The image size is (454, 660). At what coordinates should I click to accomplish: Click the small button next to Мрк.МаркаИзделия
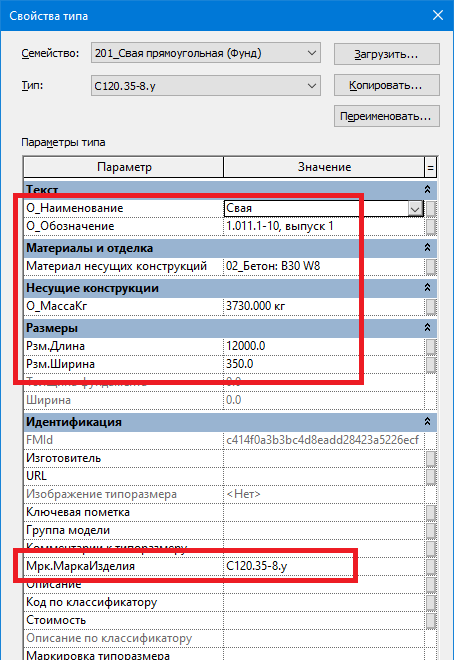coord(431,566)
